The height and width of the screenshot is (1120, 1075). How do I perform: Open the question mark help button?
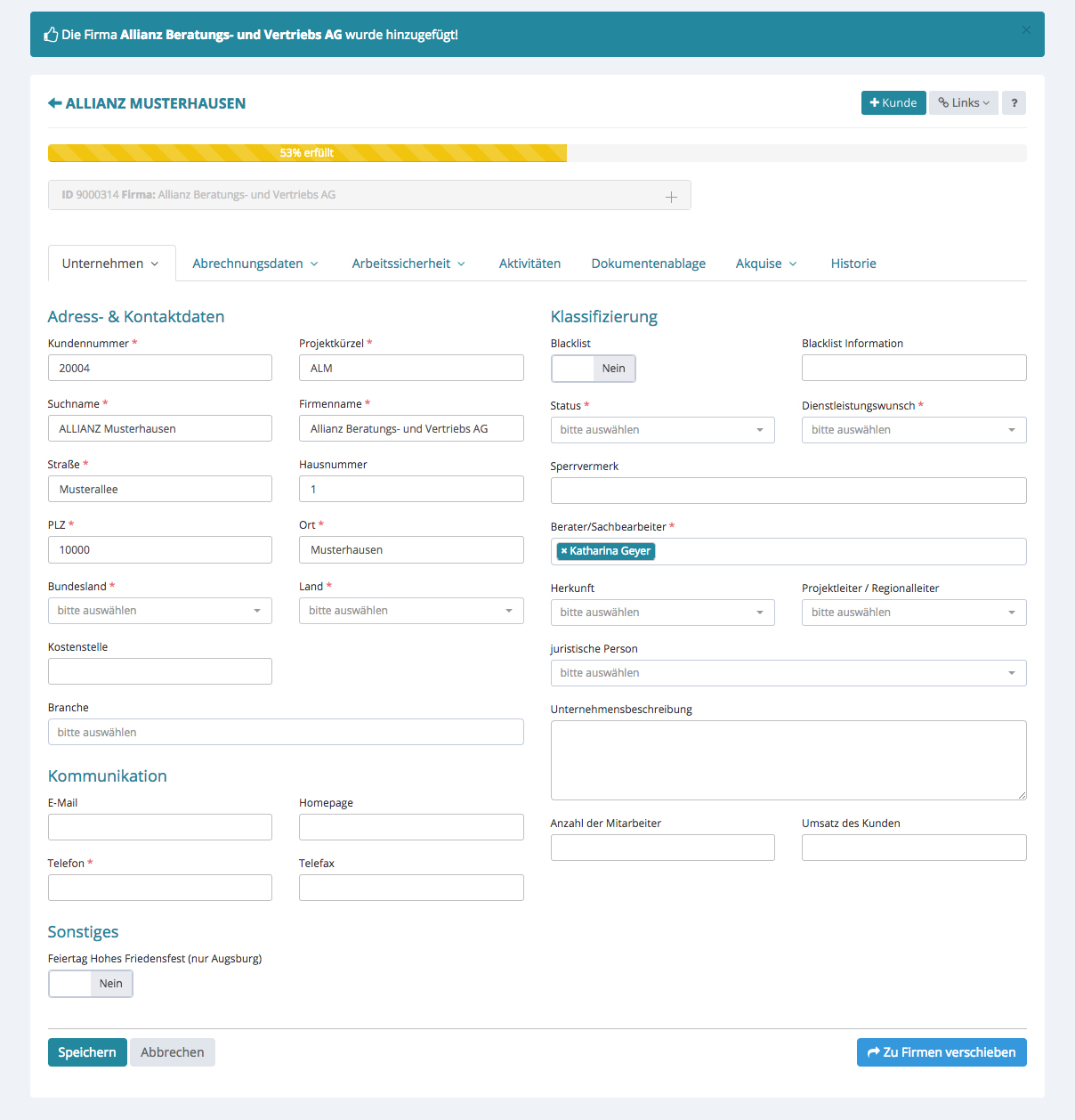pos(1014,103)
